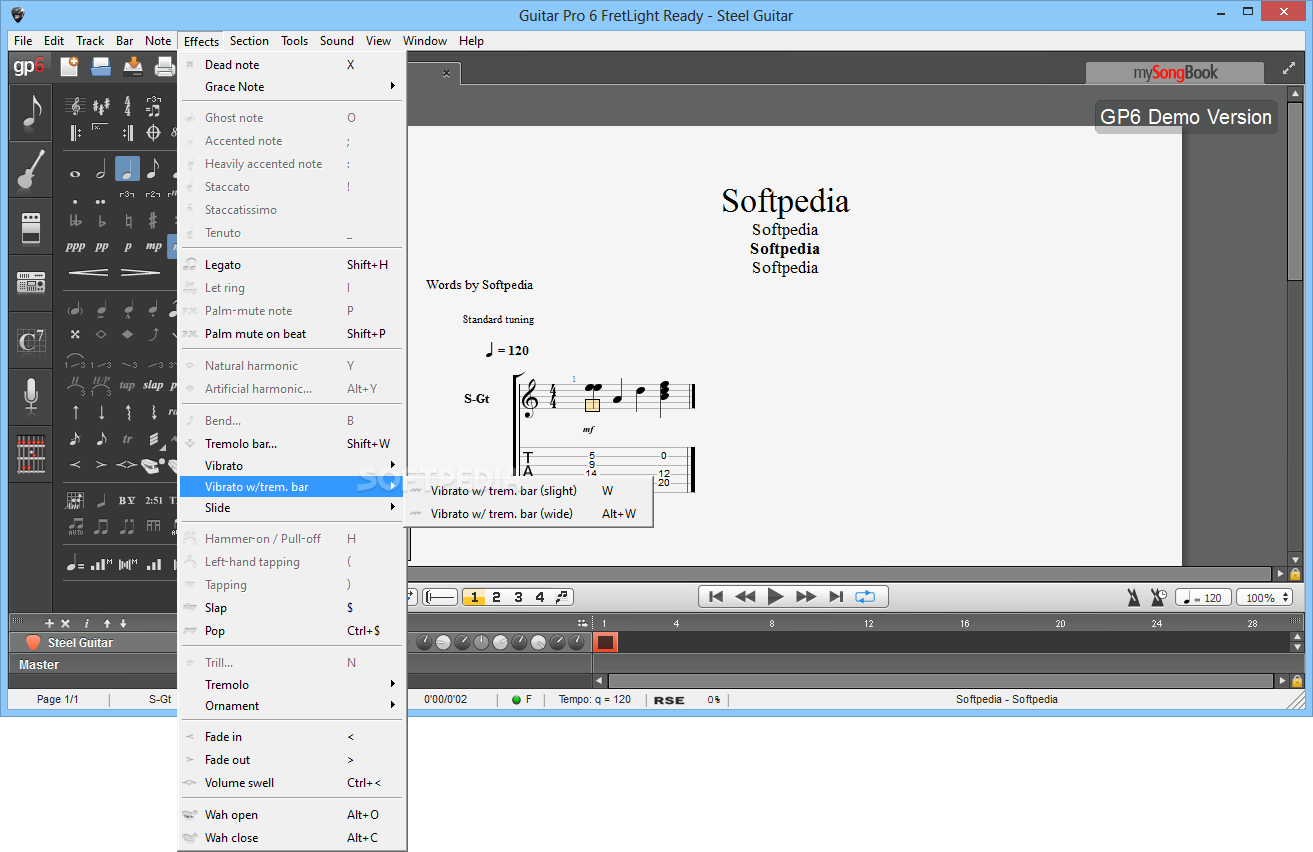Select the mp dynamic marking
Viewport: 1313px width, 852px height.
[x=153, y=246]
